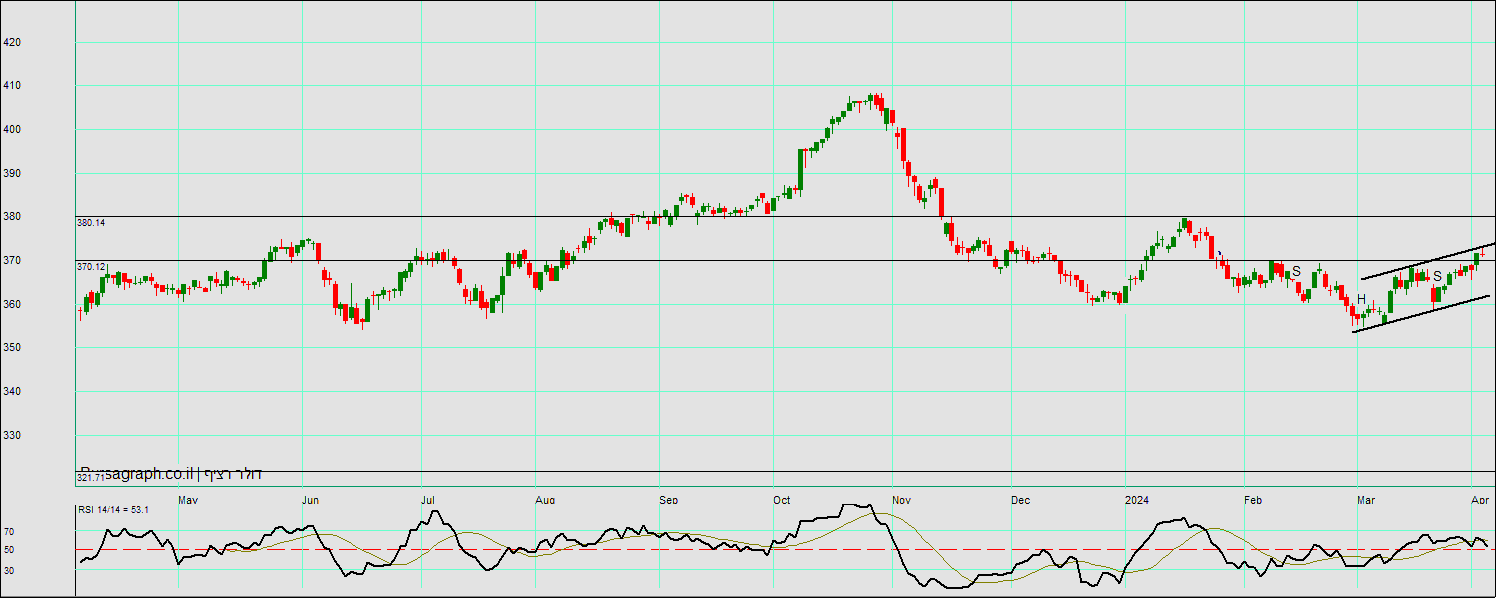Click the Mar month label on time axis
The image size is (1496, 598).
coord(1365,499)
